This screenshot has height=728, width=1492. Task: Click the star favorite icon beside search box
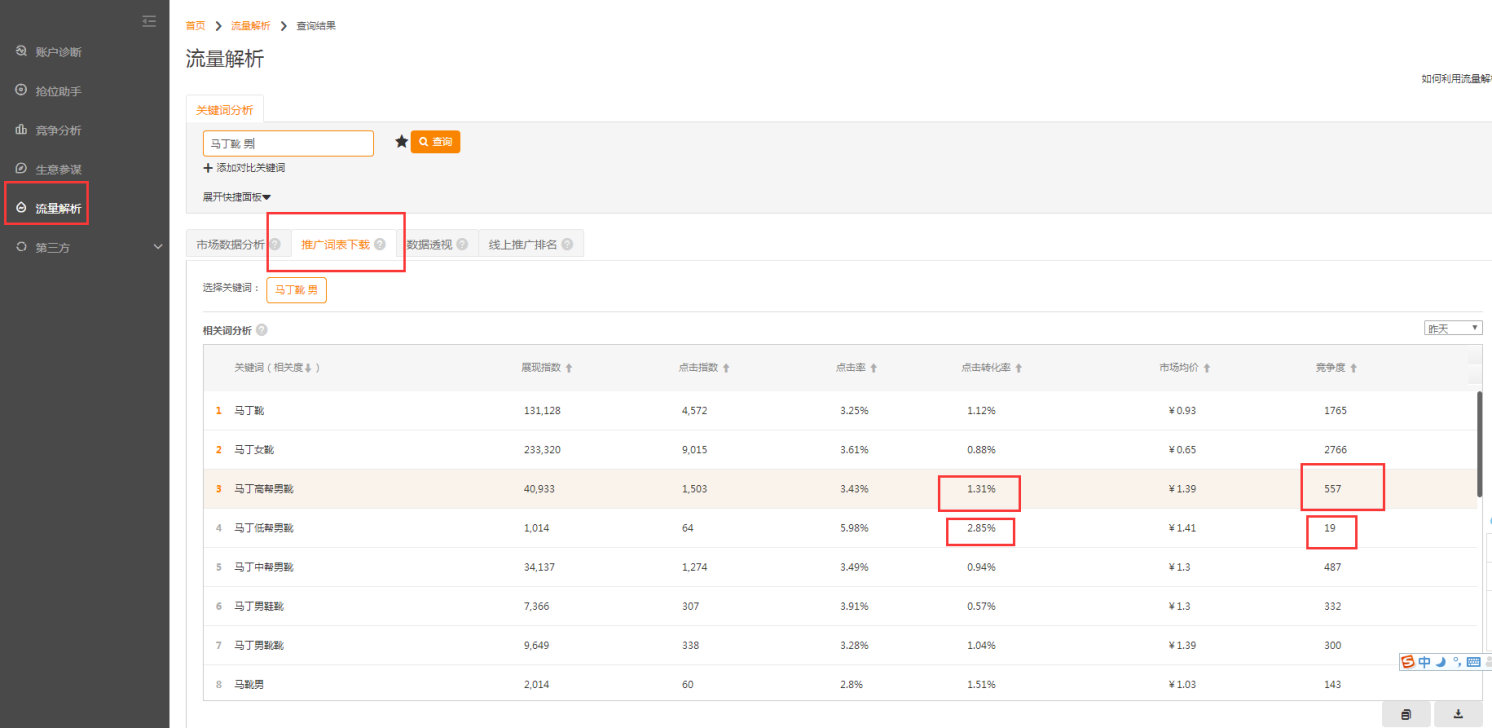[x=401, y=142]
